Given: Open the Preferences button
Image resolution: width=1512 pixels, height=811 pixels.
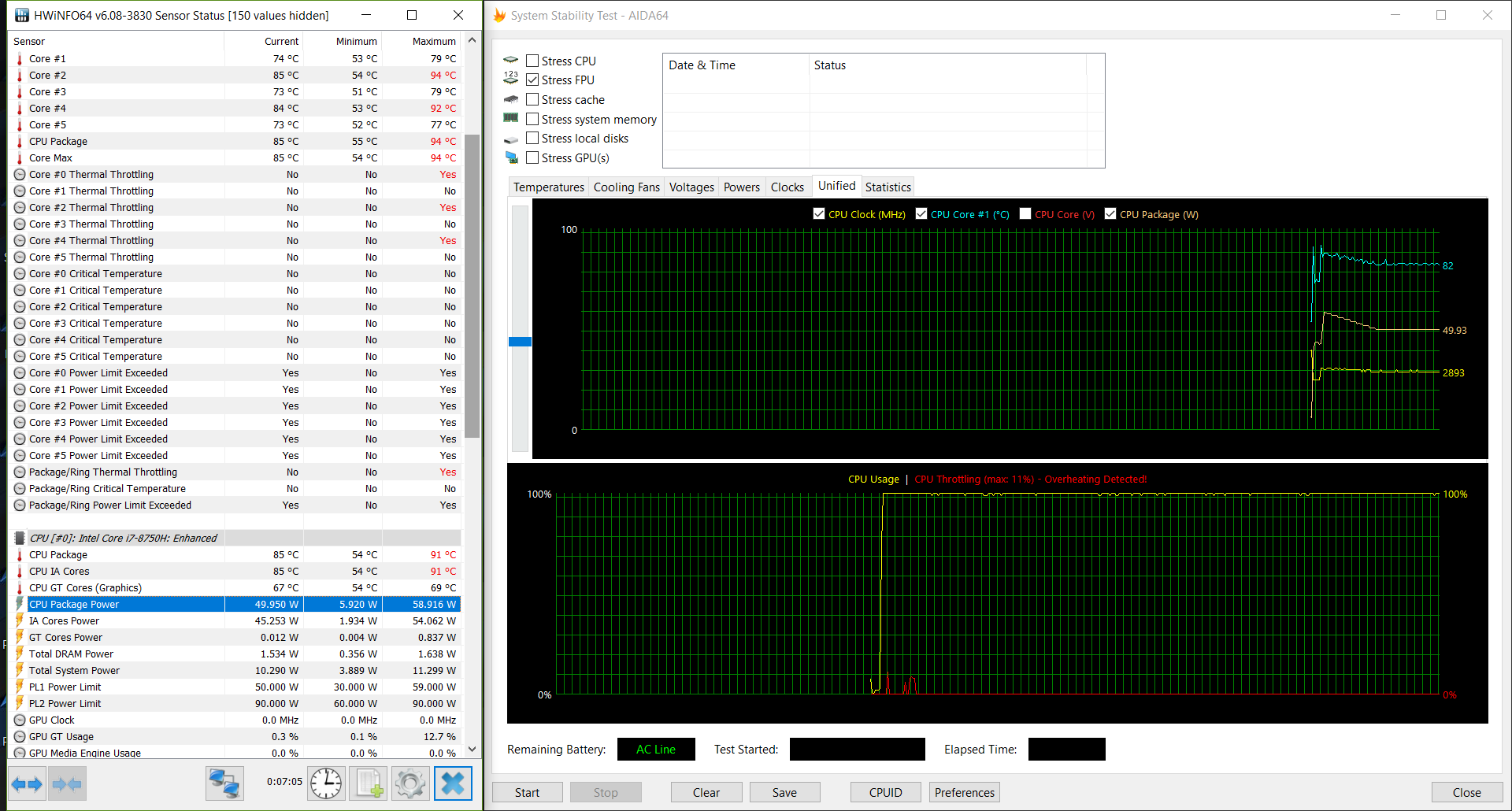Looking at the screenshot, I should (x=964, y=793).
